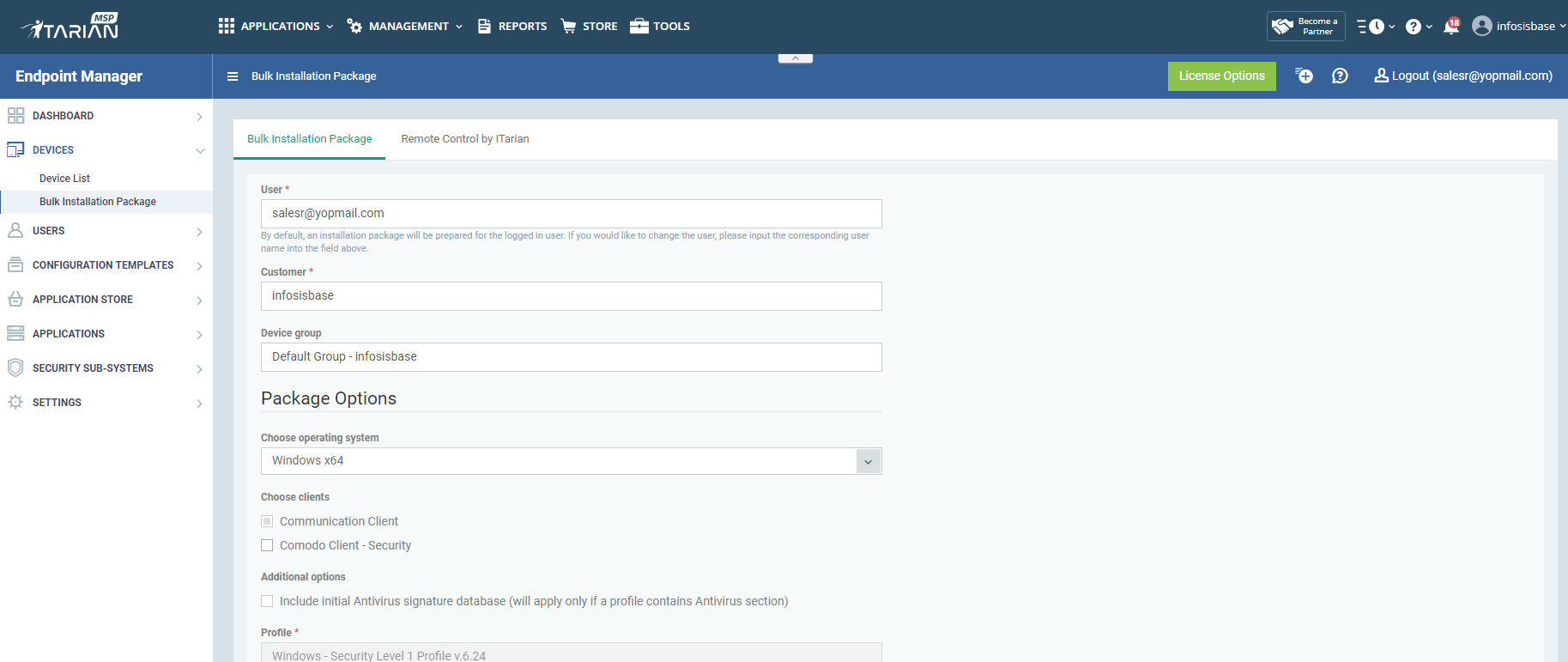Click Become a Partner handshake button
This screenshot has width=1568, height=662.
click(1306, 26)
